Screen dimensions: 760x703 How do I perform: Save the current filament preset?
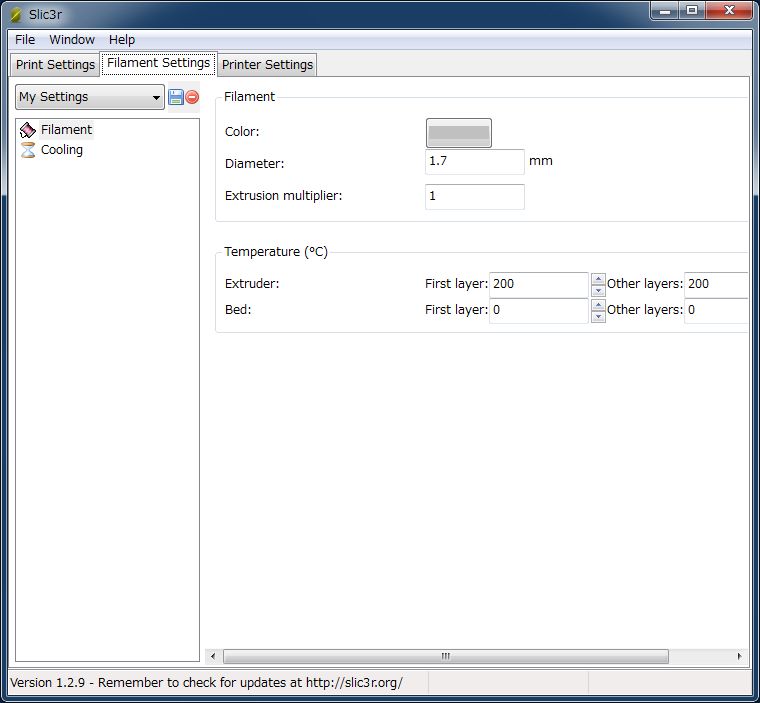pos(175,97)
